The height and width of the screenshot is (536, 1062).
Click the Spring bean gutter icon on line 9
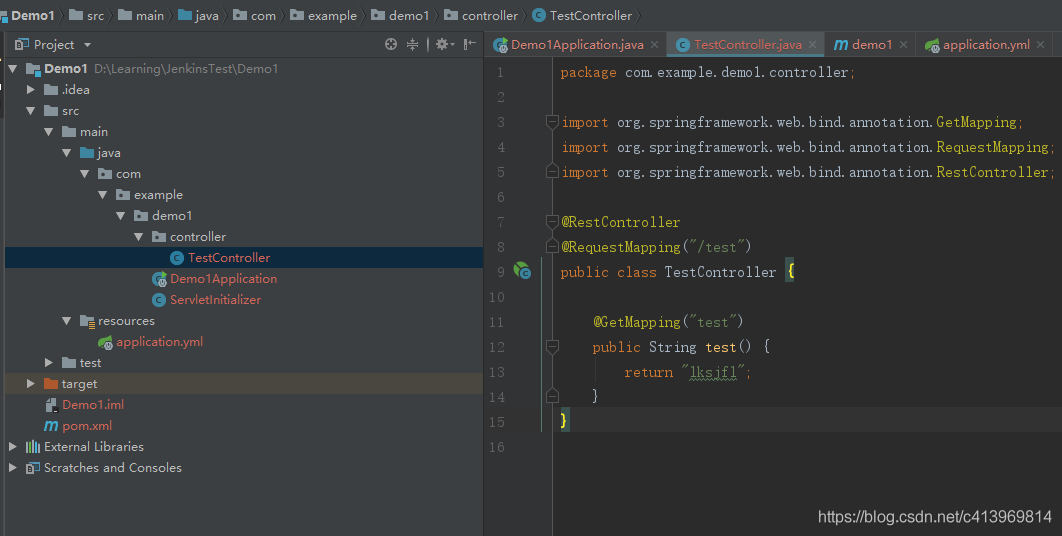pyautogui.click(x=522, y=271)
